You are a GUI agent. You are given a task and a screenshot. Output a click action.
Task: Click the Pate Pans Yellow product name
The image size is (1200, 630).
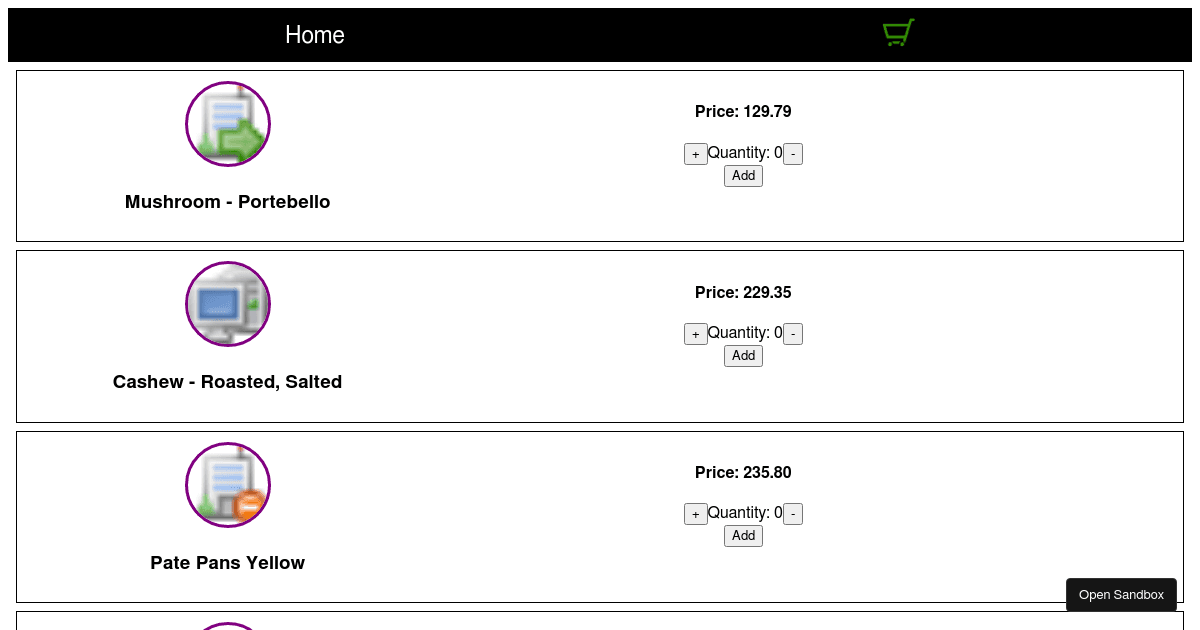[x=228, y=563]
